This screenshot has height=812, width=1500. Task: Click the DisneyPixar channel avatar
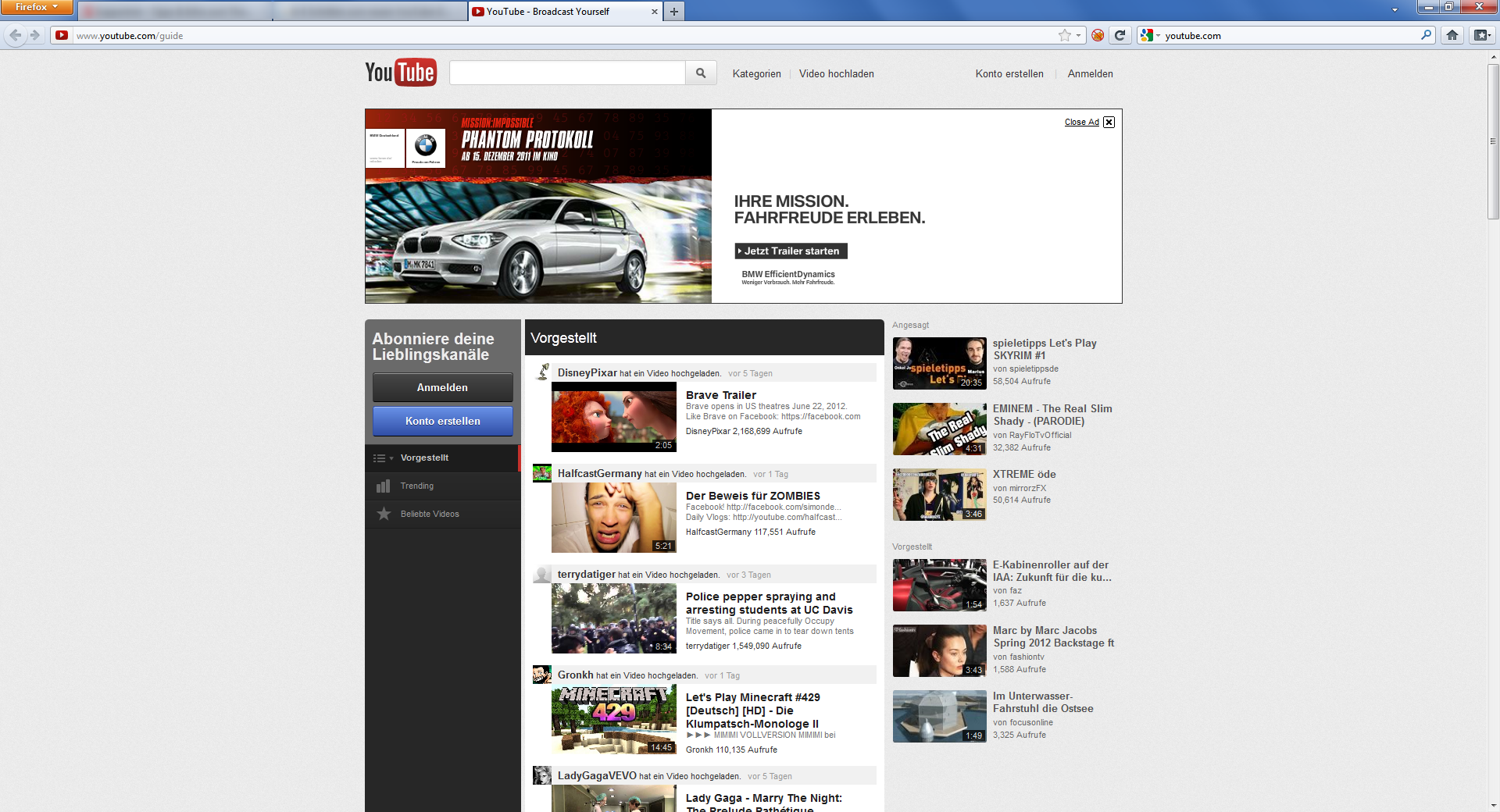pyautogui.click(x=542, y=372)
